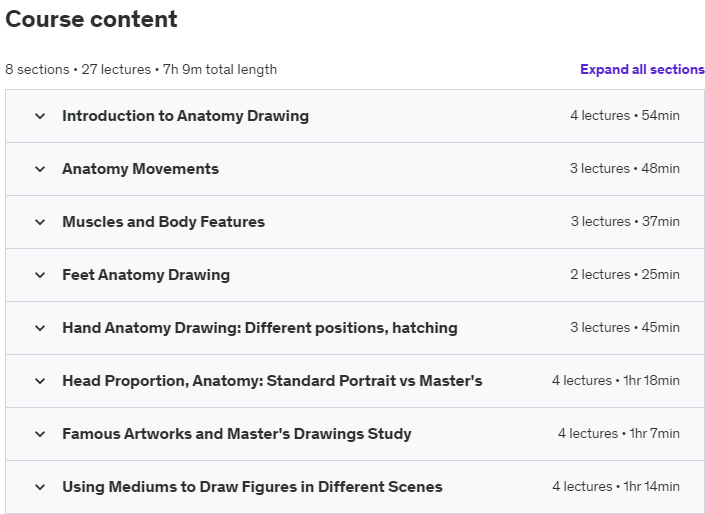The image size is (705, 514).
Task: Click Expand all sections link
Action: tap(642, 69)
